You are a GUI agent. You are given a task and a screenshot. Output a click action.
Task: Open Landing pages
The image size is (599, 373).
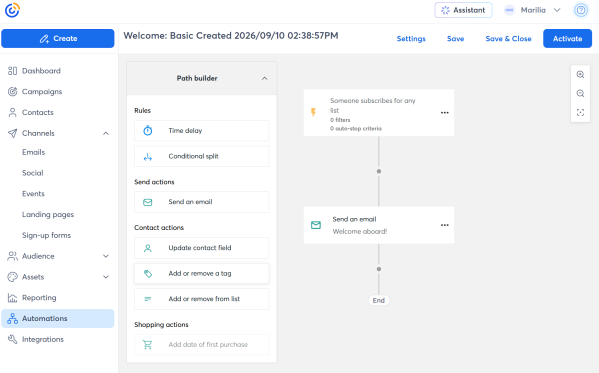pos(48,214)
